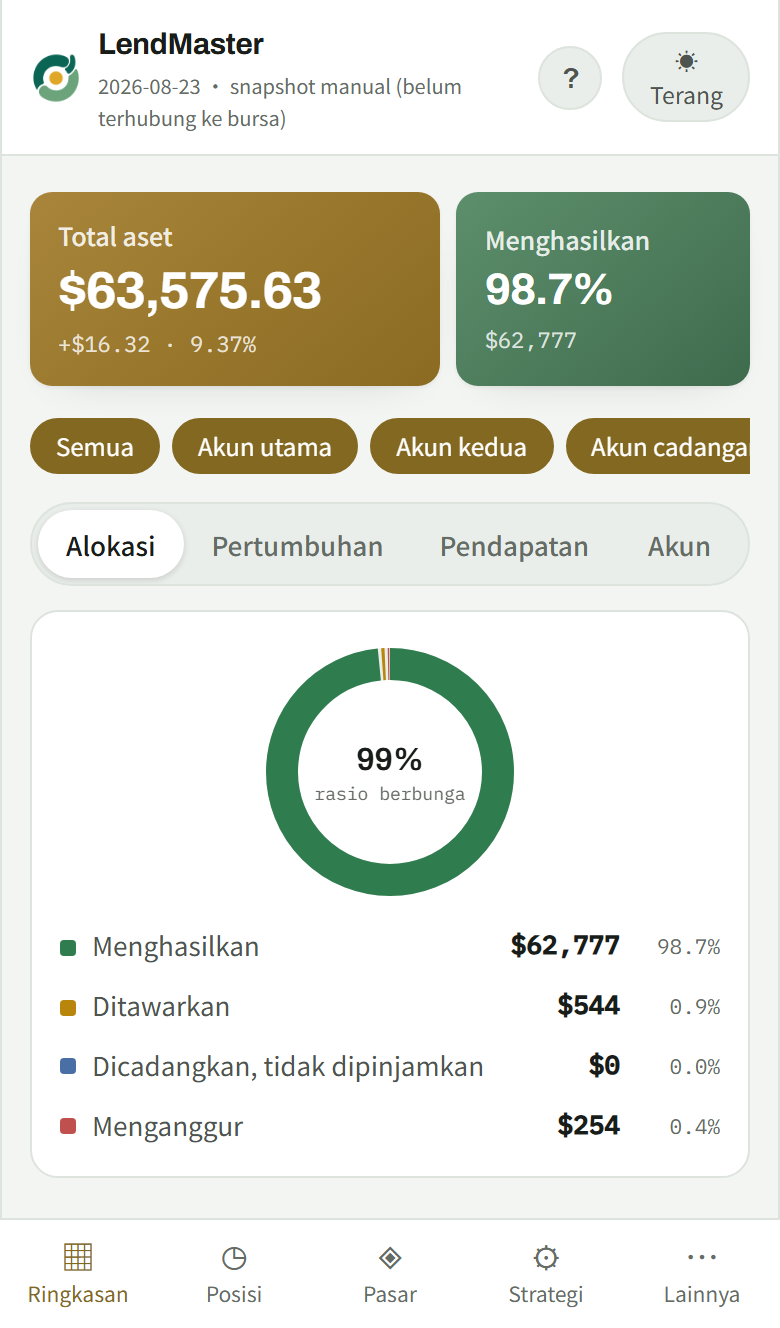This screenshot has height=1328, width=780.
Task: Click the green Menghasilkan legend swatch
Action: [68, 947]
